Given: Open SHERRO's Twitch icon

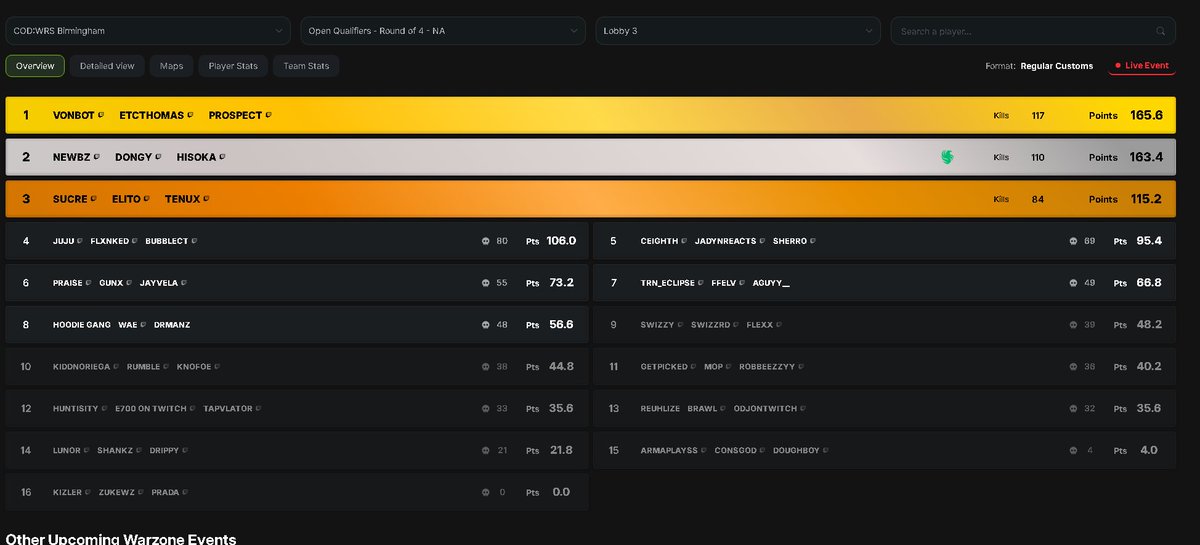Looking at the screenshot, I should point(814,241).
